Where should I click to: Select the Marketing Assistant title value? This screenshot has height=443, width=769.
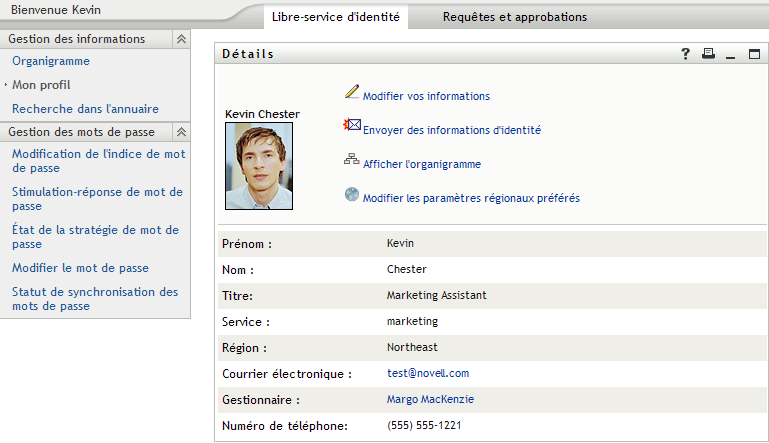[436, 295]
